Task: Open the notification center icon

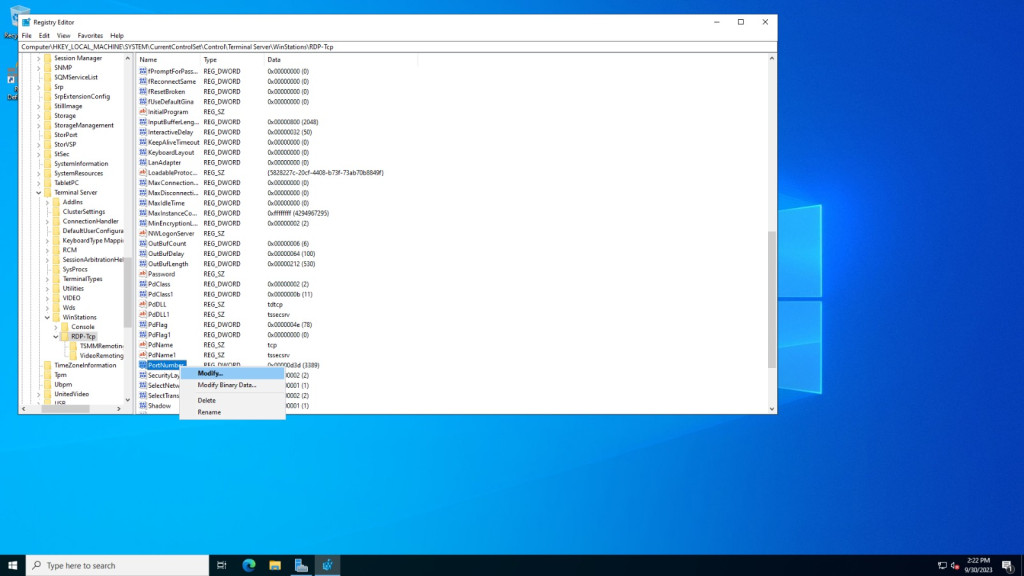Action: click(x=1008, y=566)
